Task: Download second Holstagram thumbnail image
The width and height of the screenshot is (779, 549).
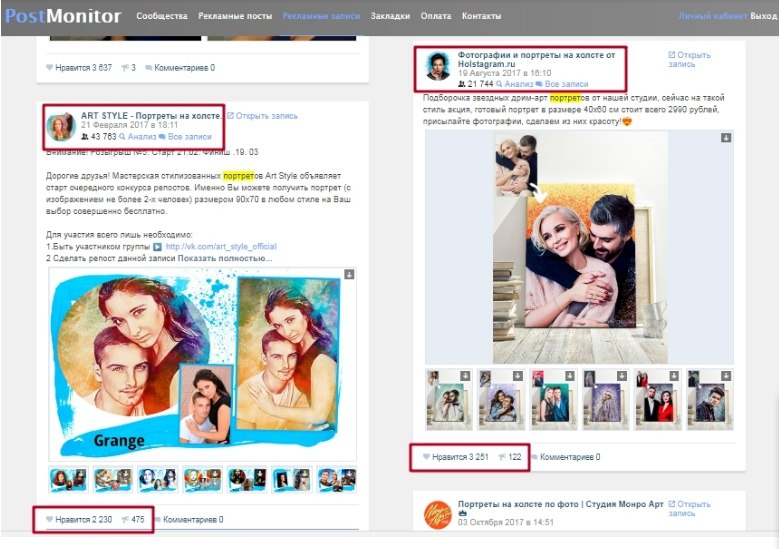Action: coord(517,376)
